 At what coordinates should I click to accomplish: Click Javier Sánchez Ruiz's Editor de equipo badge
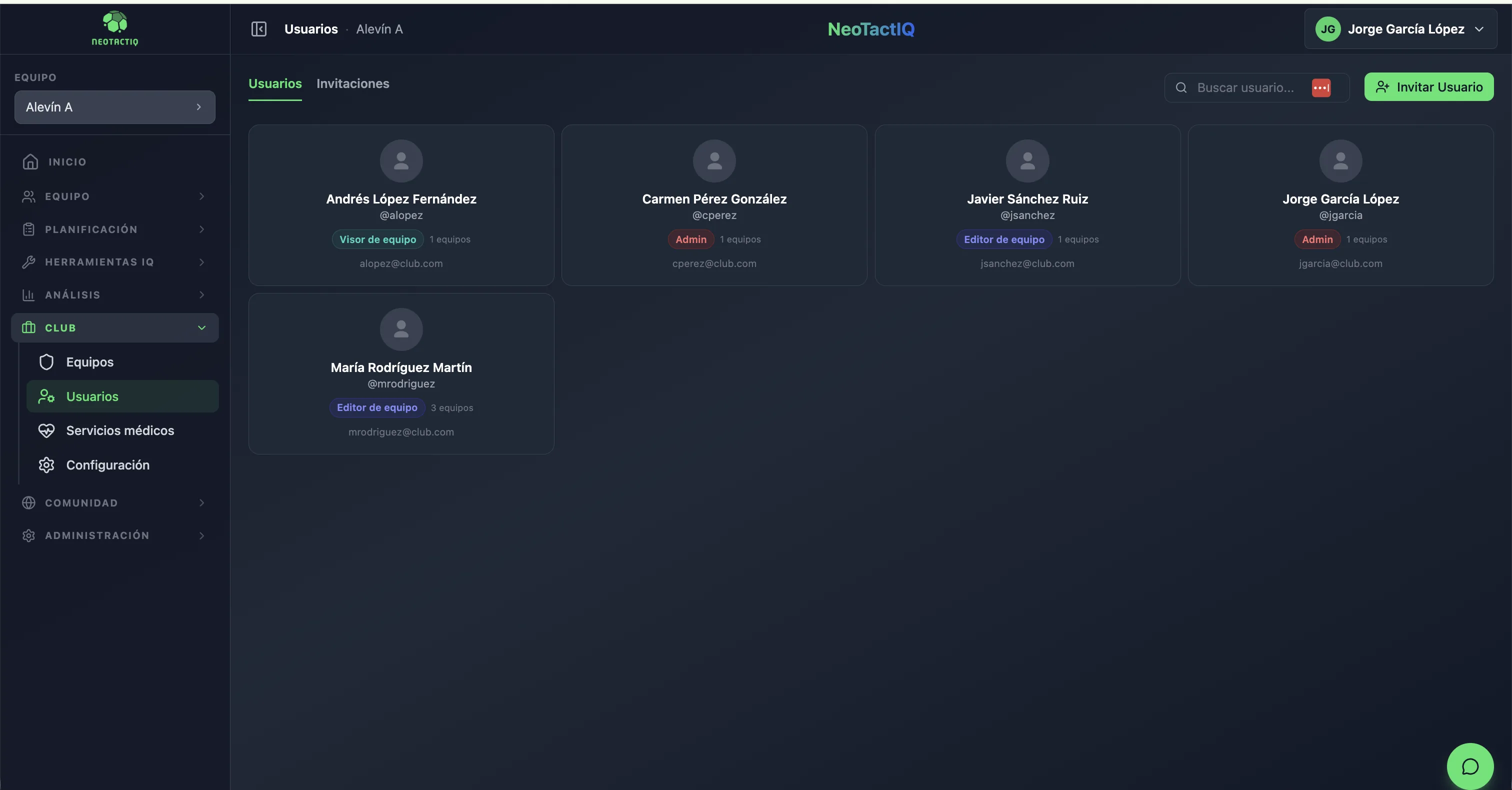tap(1003, 239)
